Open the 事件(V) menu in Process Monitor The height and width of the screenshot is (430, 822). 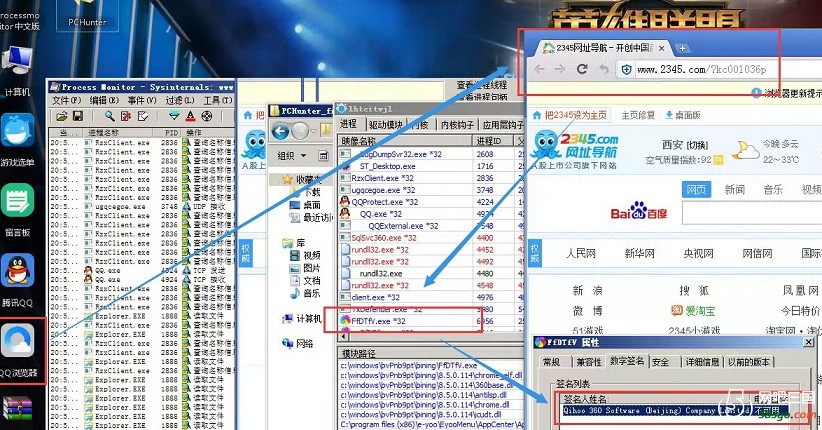[x=142, y=100]
